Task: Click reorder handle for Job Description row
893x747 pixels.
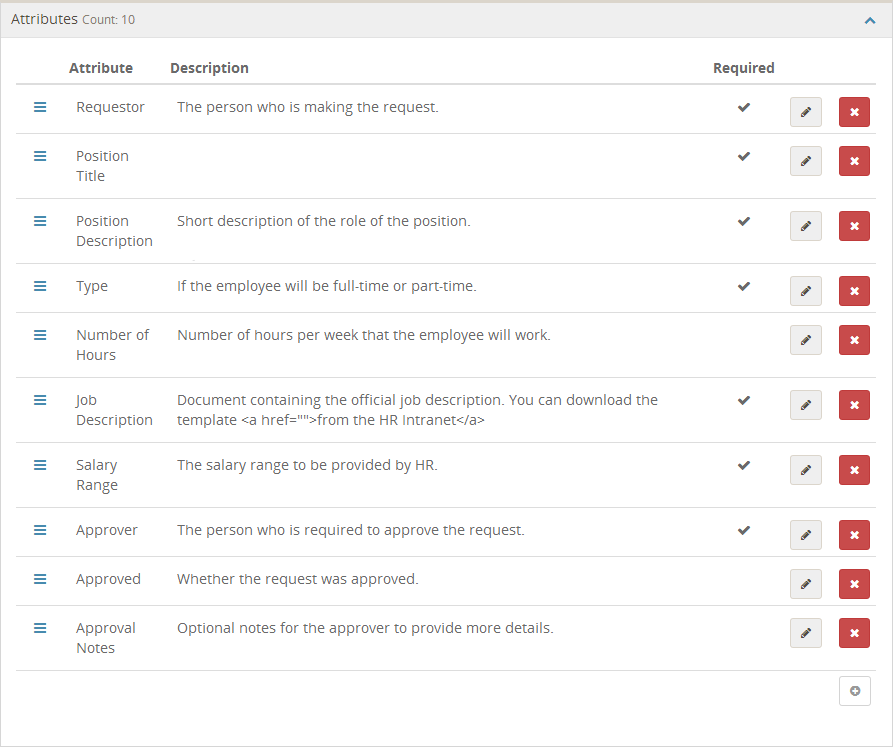Action: point(40,400)
